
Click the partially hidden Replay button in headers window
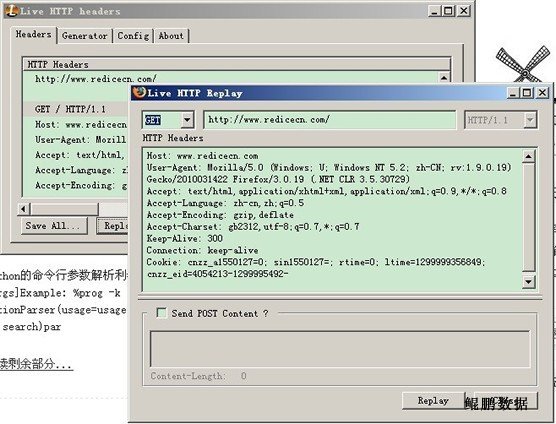tap(112, 226)
